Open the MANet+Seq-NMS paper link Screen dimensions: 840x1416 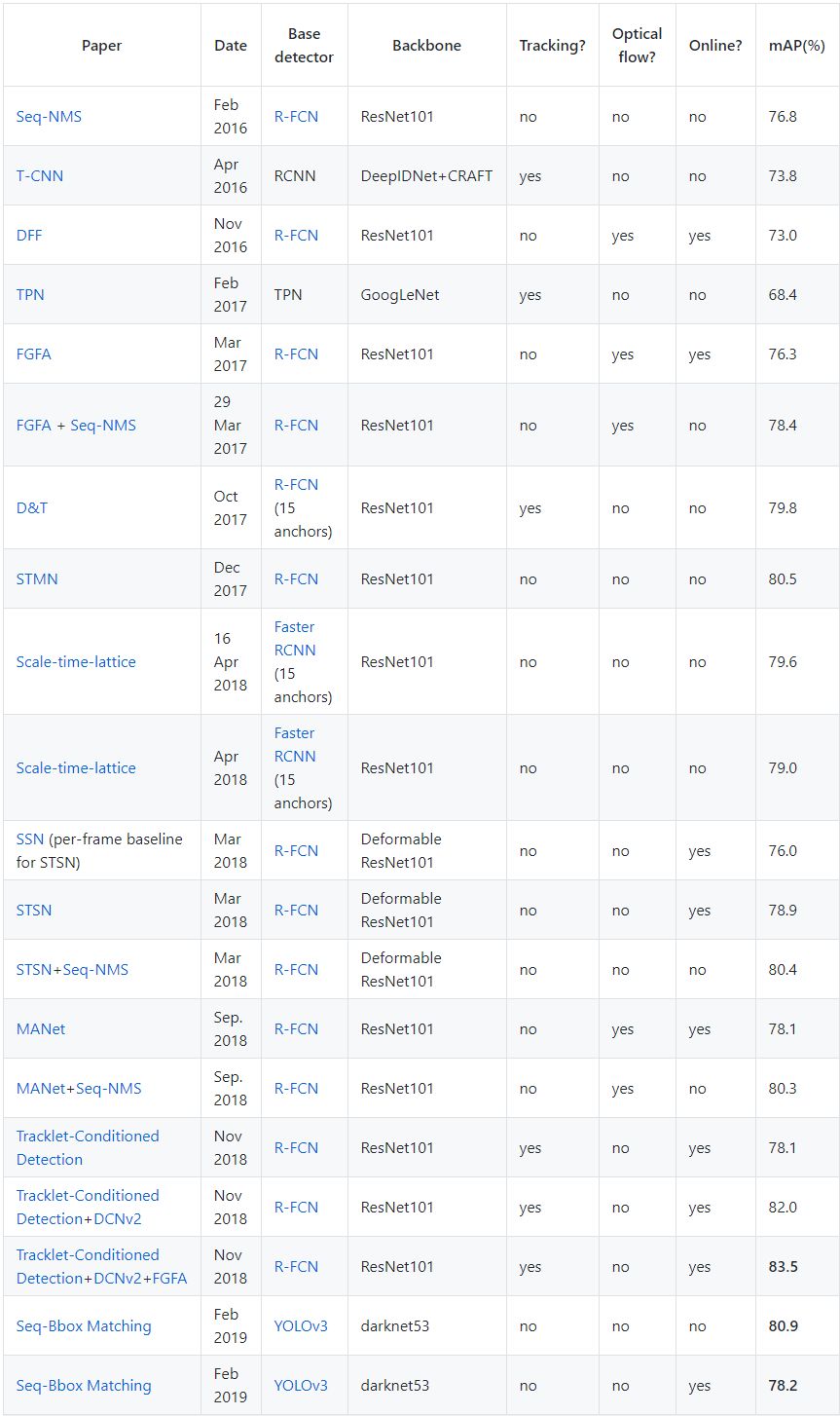(x=79, y=1088)
